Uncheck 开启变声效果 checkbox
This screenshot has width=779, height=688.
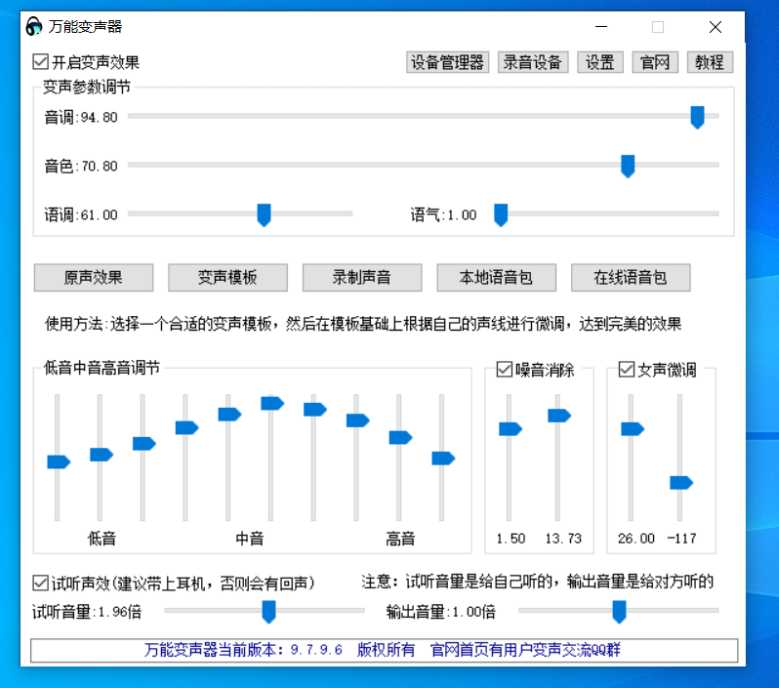(40, 62)
